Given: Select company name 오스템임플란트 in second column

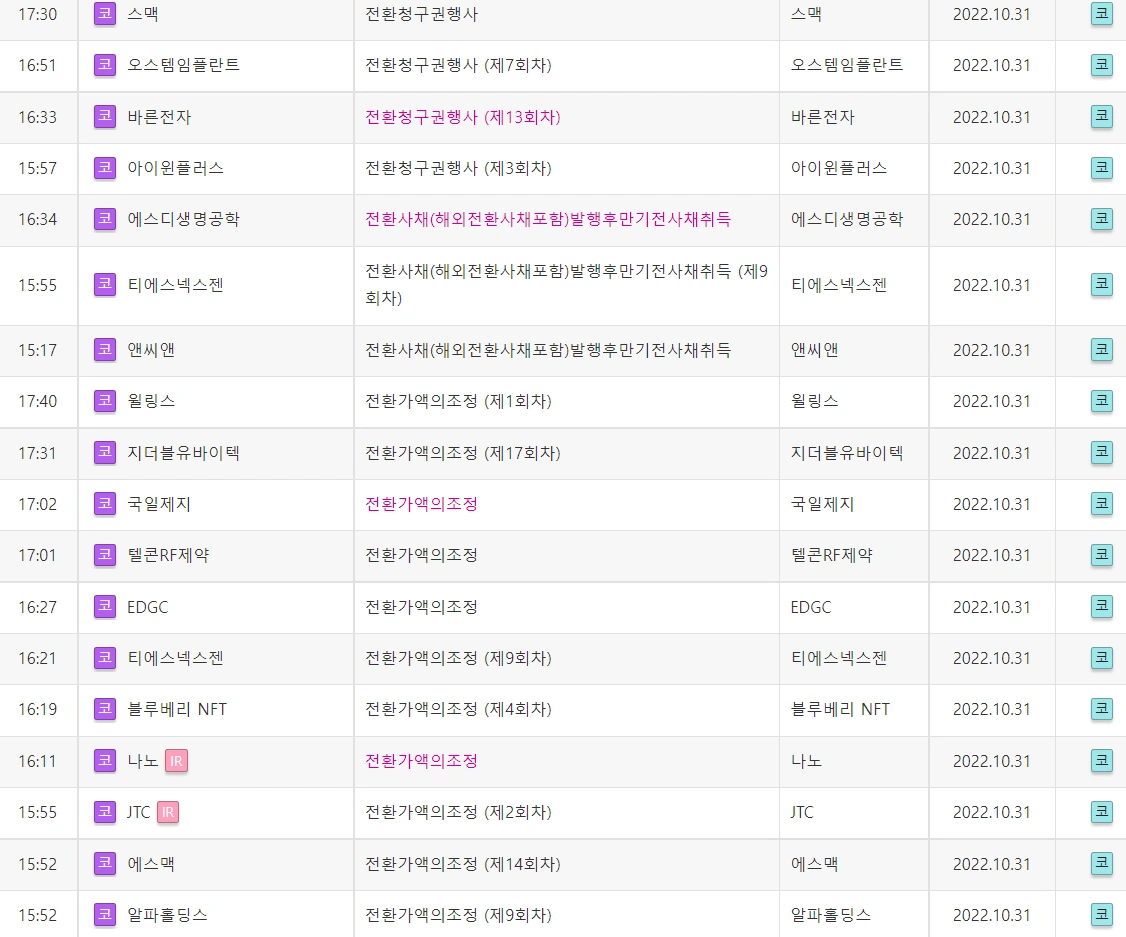Looking at the screenshot, I should pyautogui.click(x=183, y=65).
